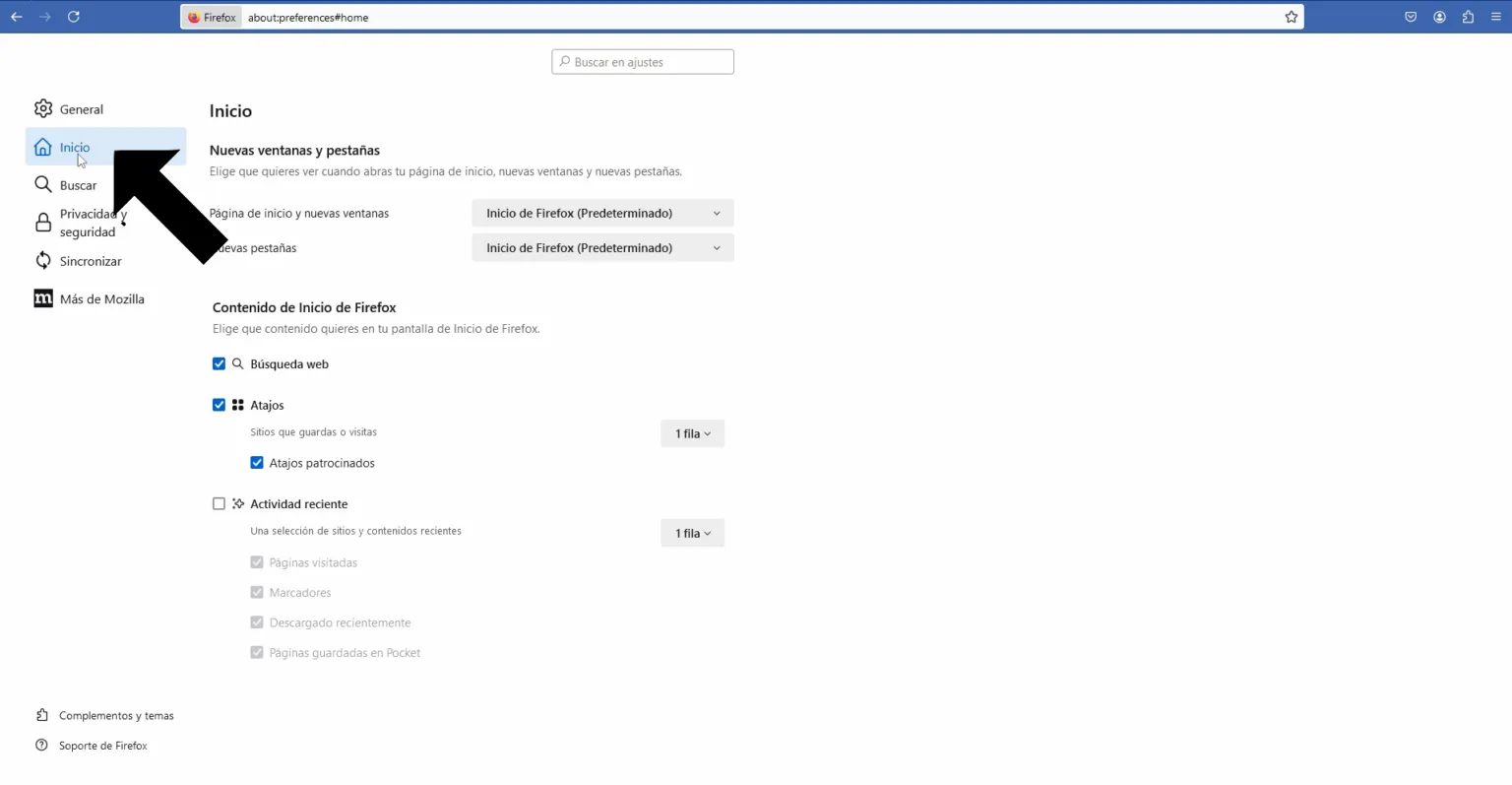1512x785 pixels.
Task: Click the Buscar magnifier icon in sidebar
Action: (x=43, y=184)
